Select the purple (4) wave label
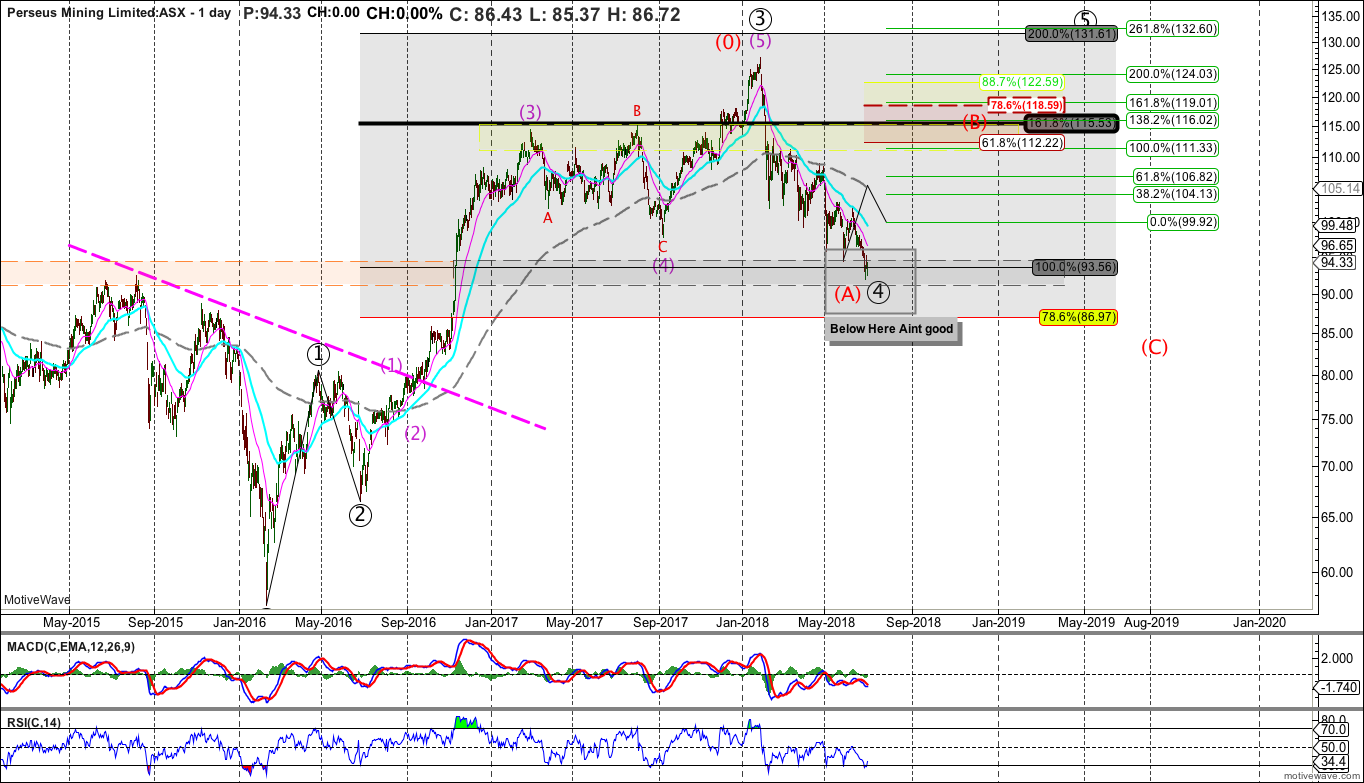This screenshot has width=1364, height=783. pos(662,265)
